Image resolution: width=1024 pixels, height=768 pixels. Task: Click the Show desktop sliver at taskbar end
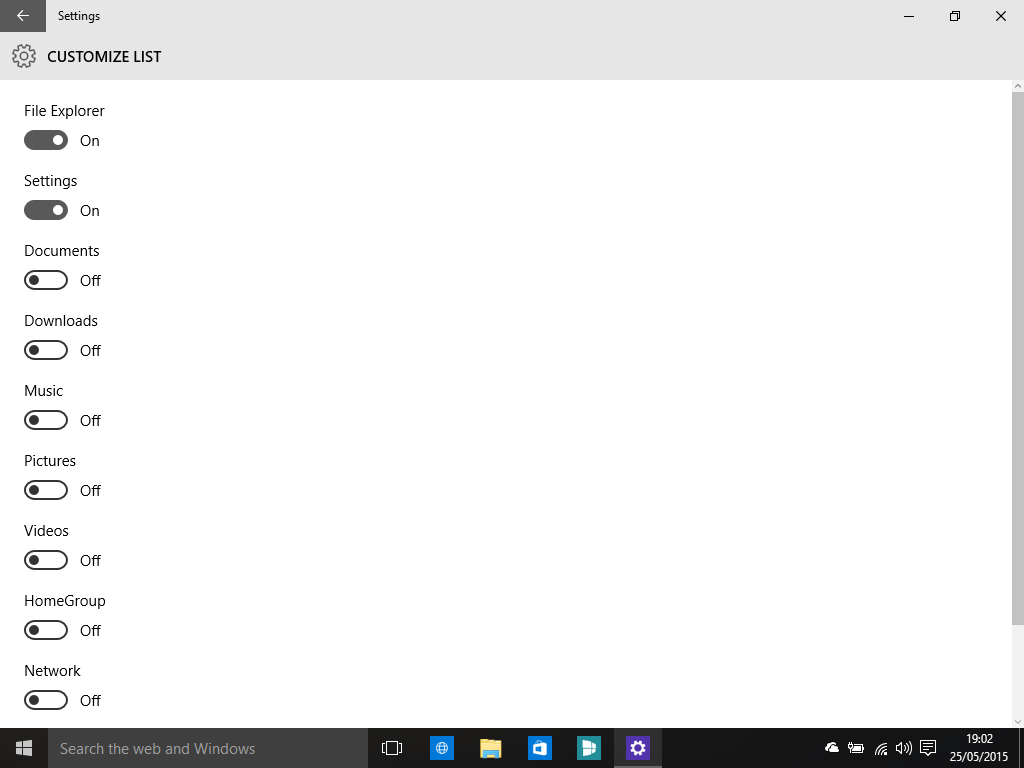coord(1021,748)
